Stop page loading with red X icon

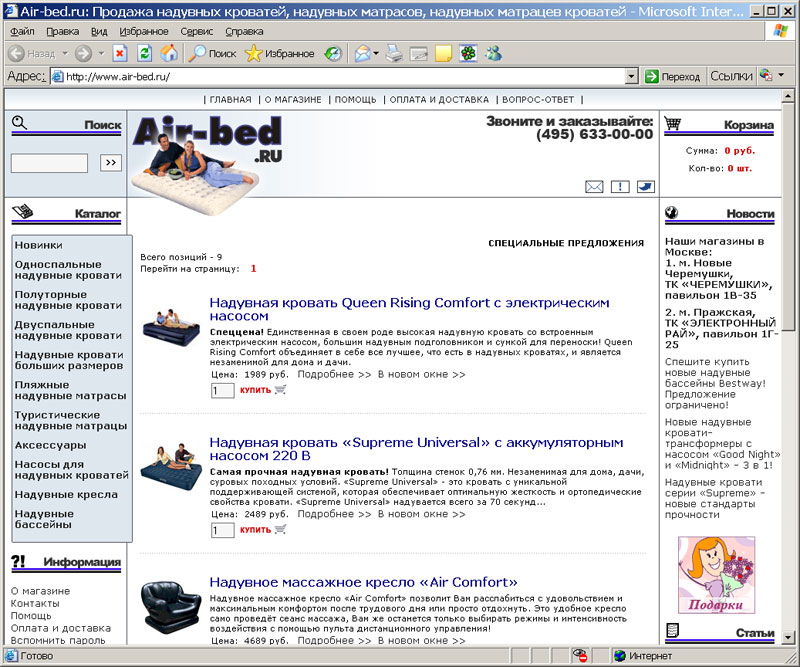click(x=120, y=53)
